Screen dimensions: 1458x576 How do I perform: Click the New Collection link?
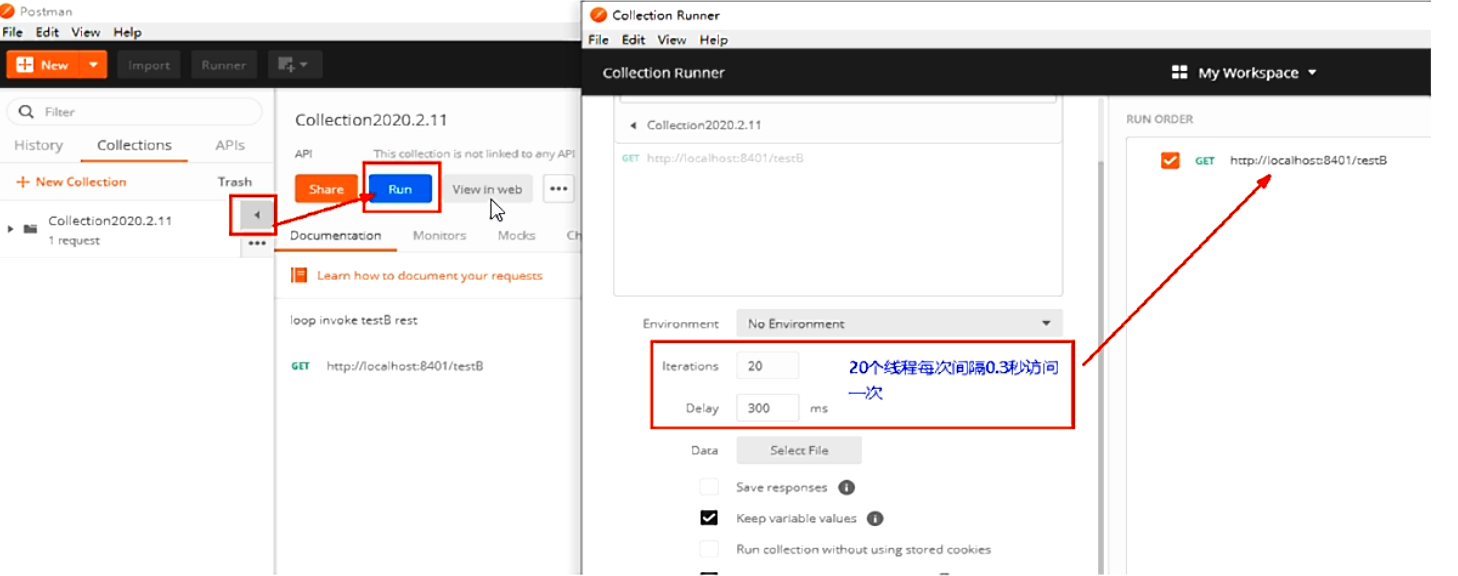(72, 182)
